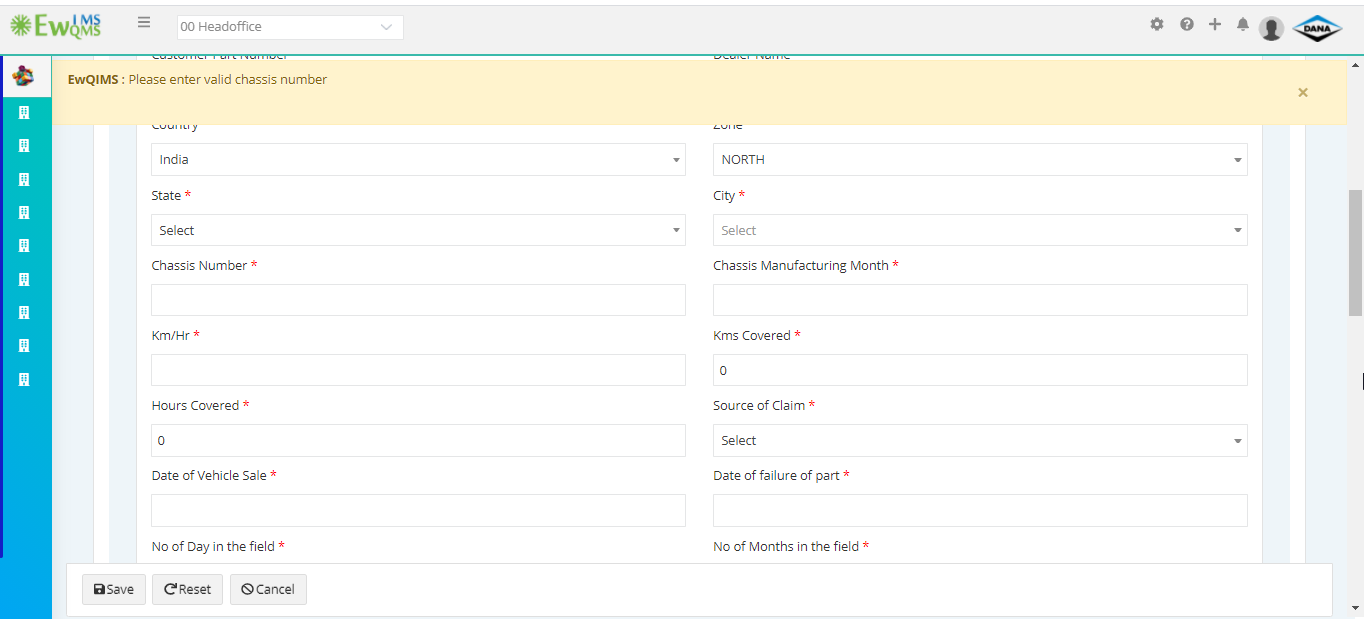Screen dimensions: 1364x619
Task: Click the Date of failure of part field
Action: tap(980, 510)
